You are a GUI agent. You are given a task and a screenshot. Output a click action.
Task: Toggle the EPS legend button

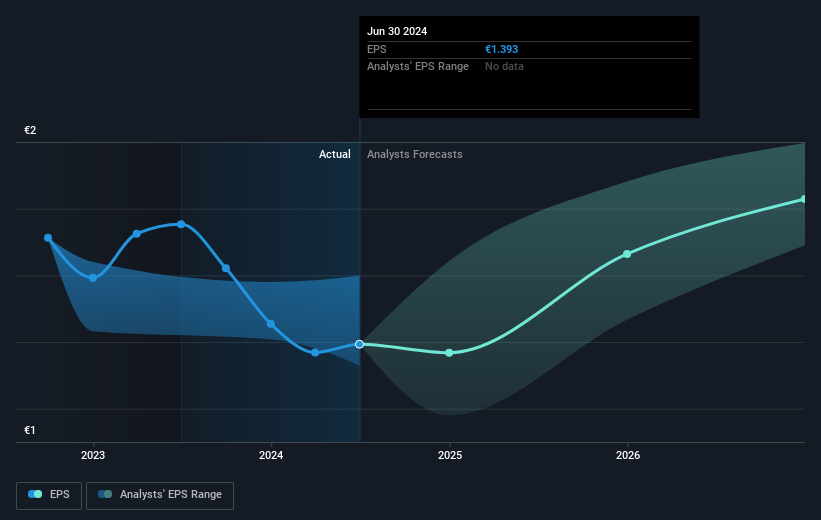[x=49, y=495]
